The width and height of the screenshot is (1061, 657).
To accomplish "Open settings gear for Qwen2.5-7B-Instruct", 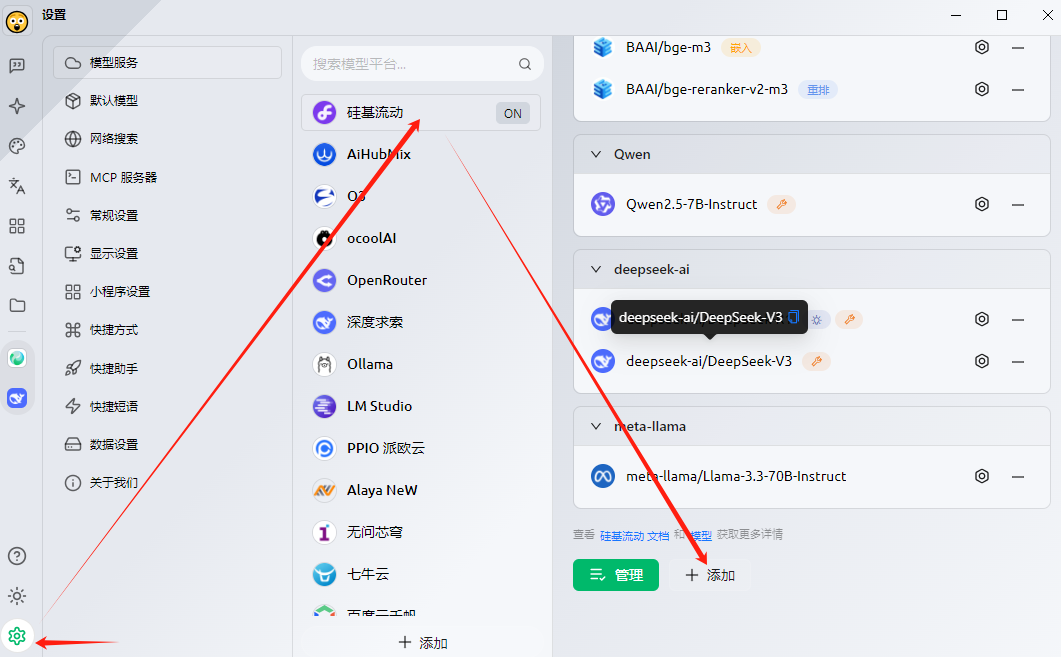I will pyautogui.click(x=982, y=204).
